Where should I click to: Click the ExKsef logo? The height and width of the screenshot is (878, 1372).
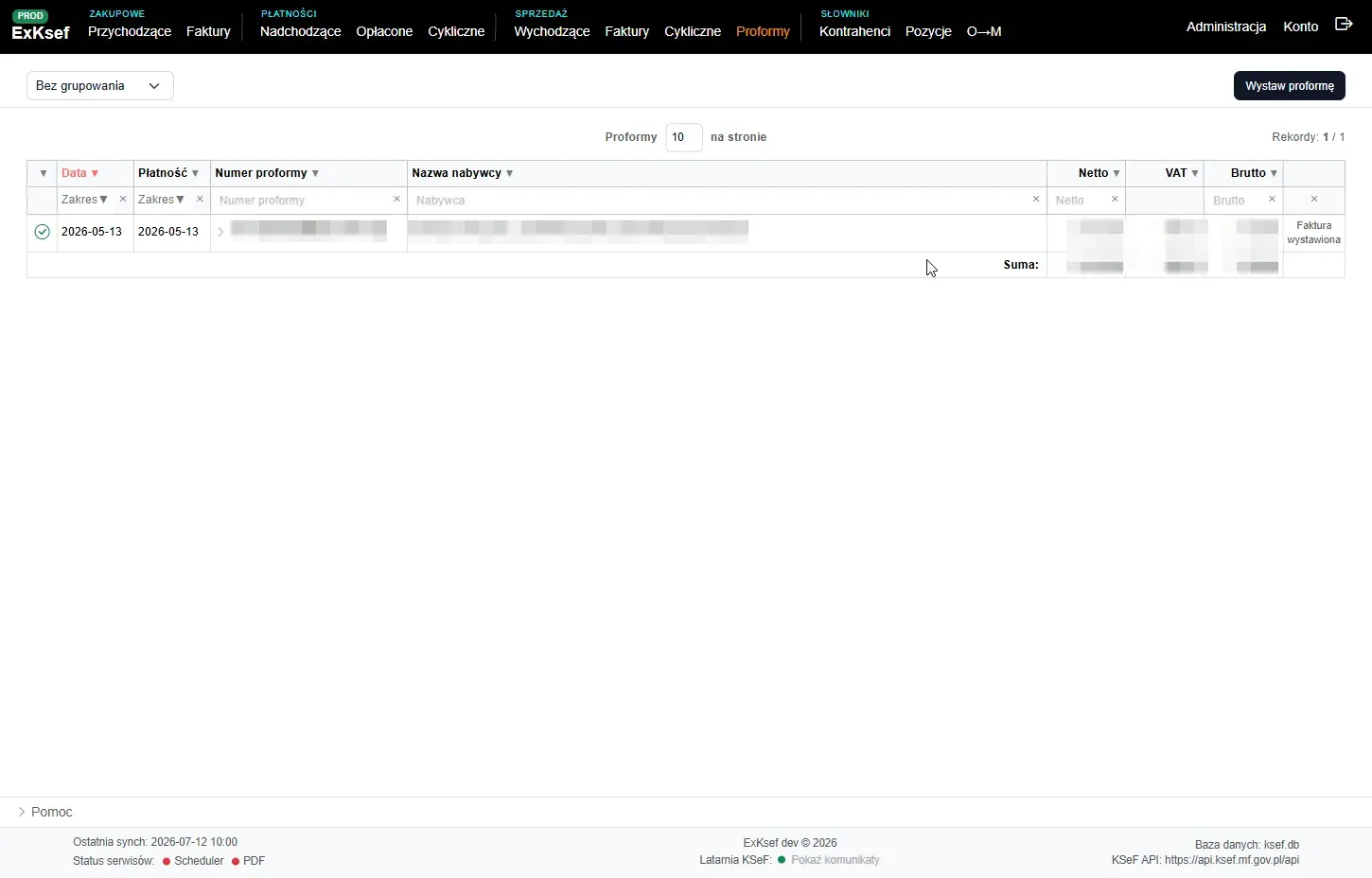coord(41,32)
